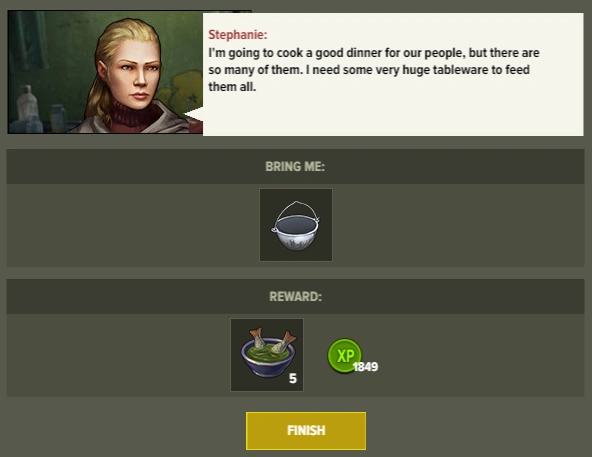Click empty area in Bring Me panel
This screenshot has height=457, width=592.
453,225
